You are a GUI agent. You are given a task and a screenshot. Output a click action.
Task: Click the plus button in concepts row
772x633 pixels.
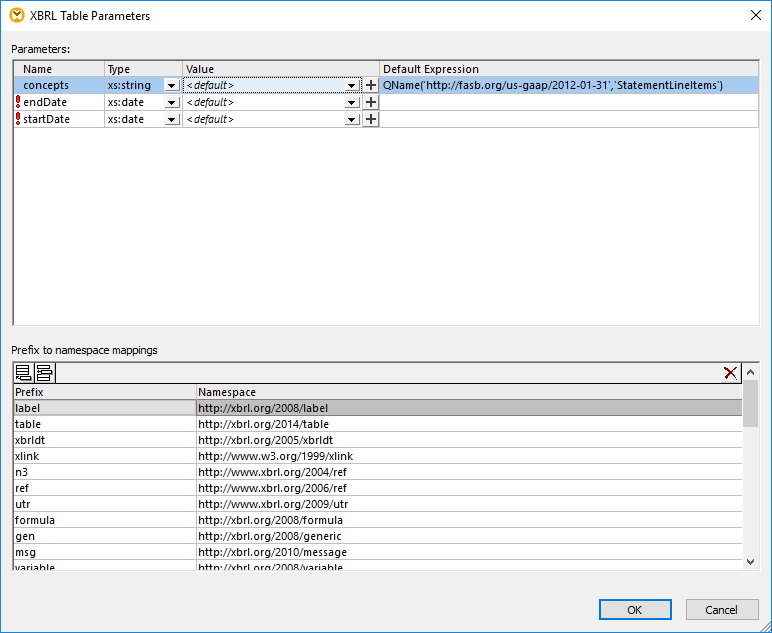click(371, 86)
